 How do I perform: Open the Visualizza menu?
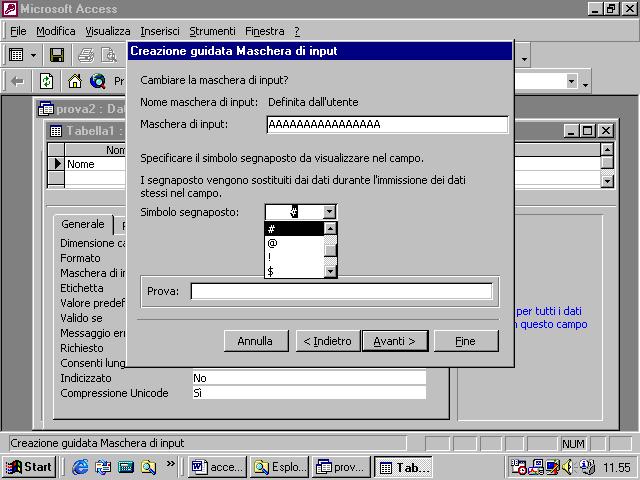click(x=108, y=31)
